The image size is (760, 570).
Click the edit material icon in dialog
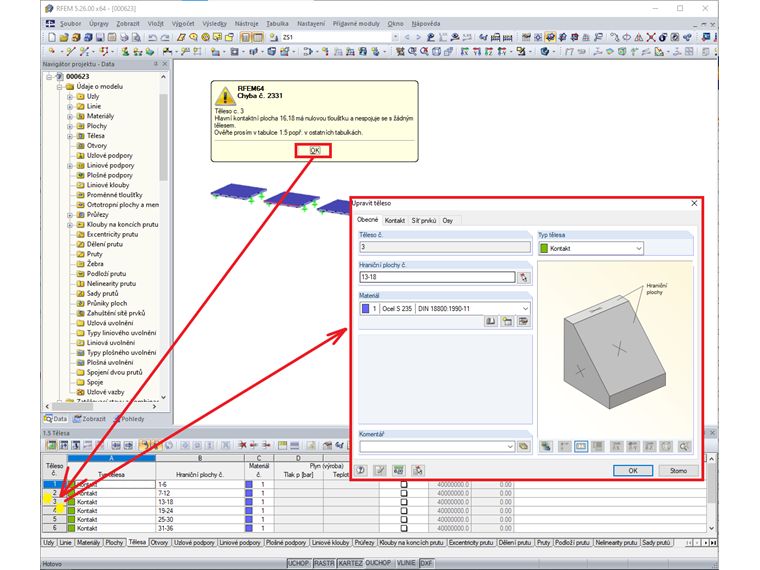pos(523,321)
